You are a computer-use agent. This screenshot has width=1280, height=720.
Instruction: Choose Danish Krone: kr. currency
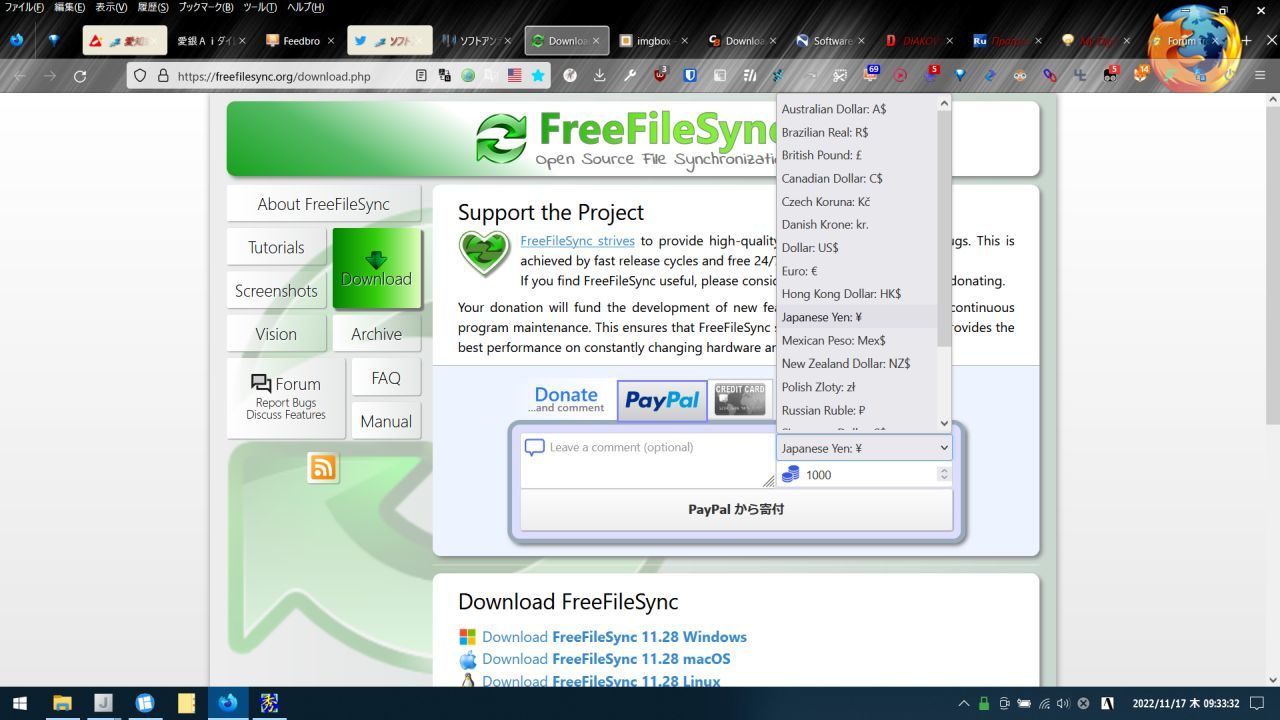857,224
